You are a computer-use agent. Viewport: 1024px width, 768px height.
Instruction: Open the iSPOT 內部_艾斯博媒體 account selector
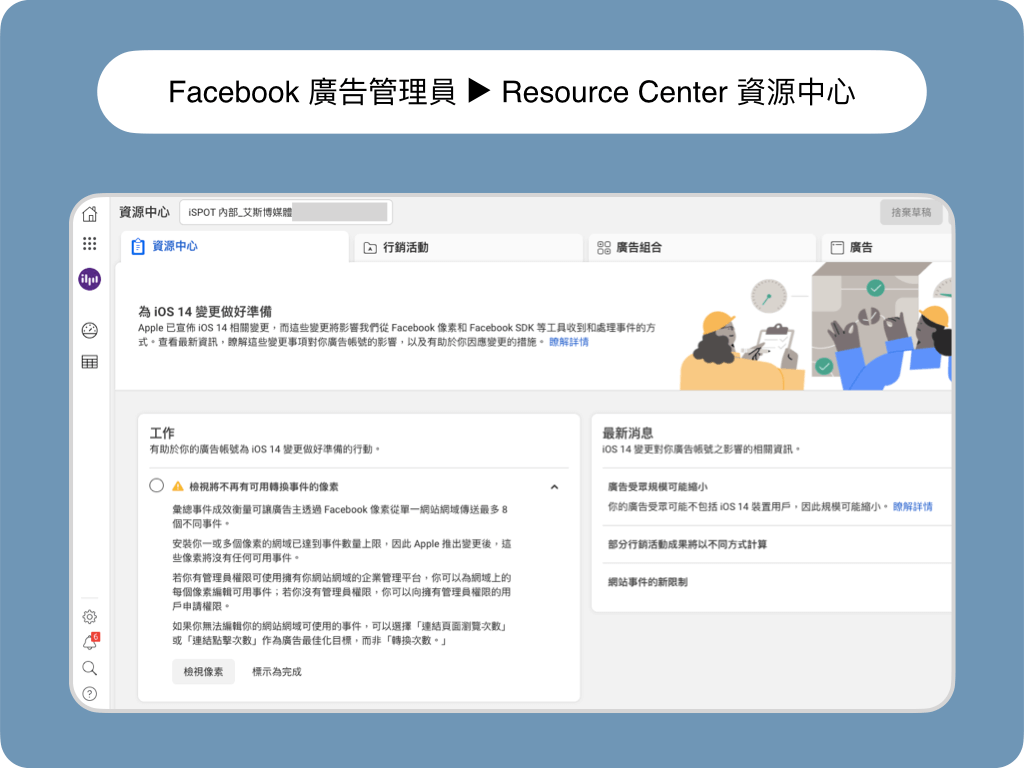pyautogui.click(x=286, y=212)
